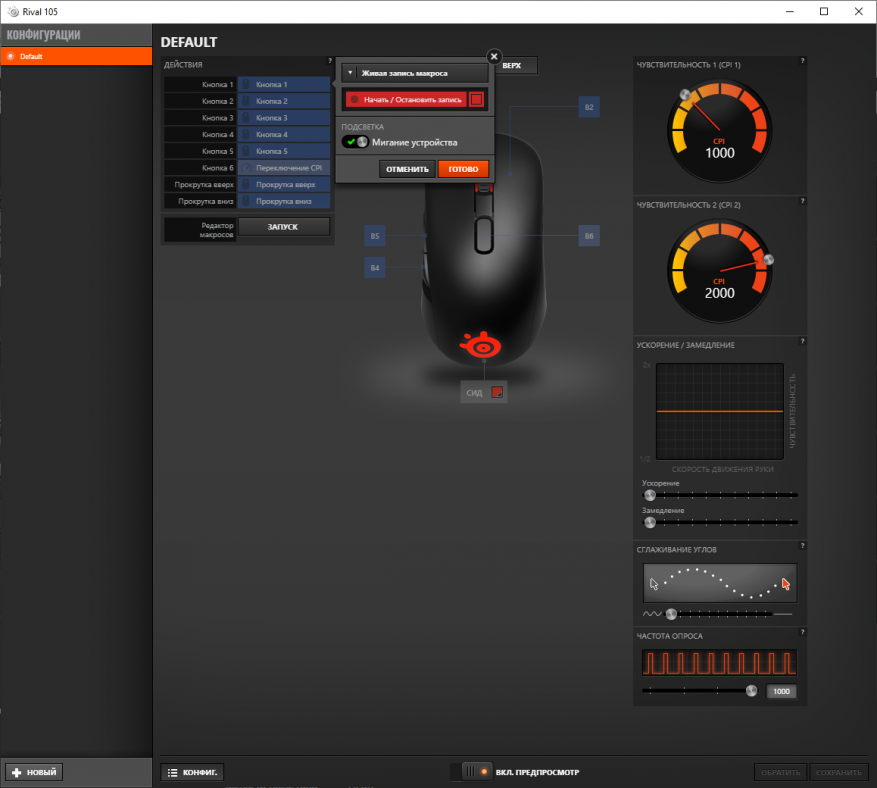Open the Живая запись макроса dropdown
This screenshot has width=877, height=788.
click(415, 73)
